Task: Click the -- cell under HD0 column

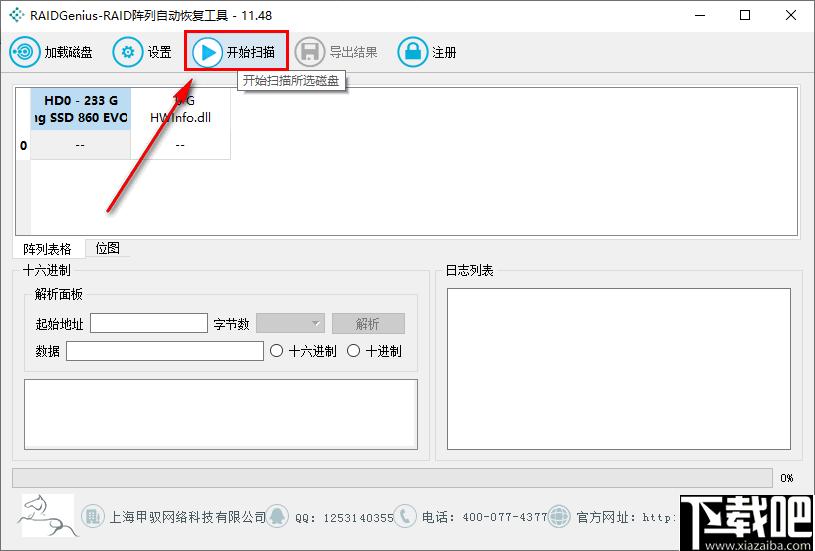Action: click(x=81, y=145)
